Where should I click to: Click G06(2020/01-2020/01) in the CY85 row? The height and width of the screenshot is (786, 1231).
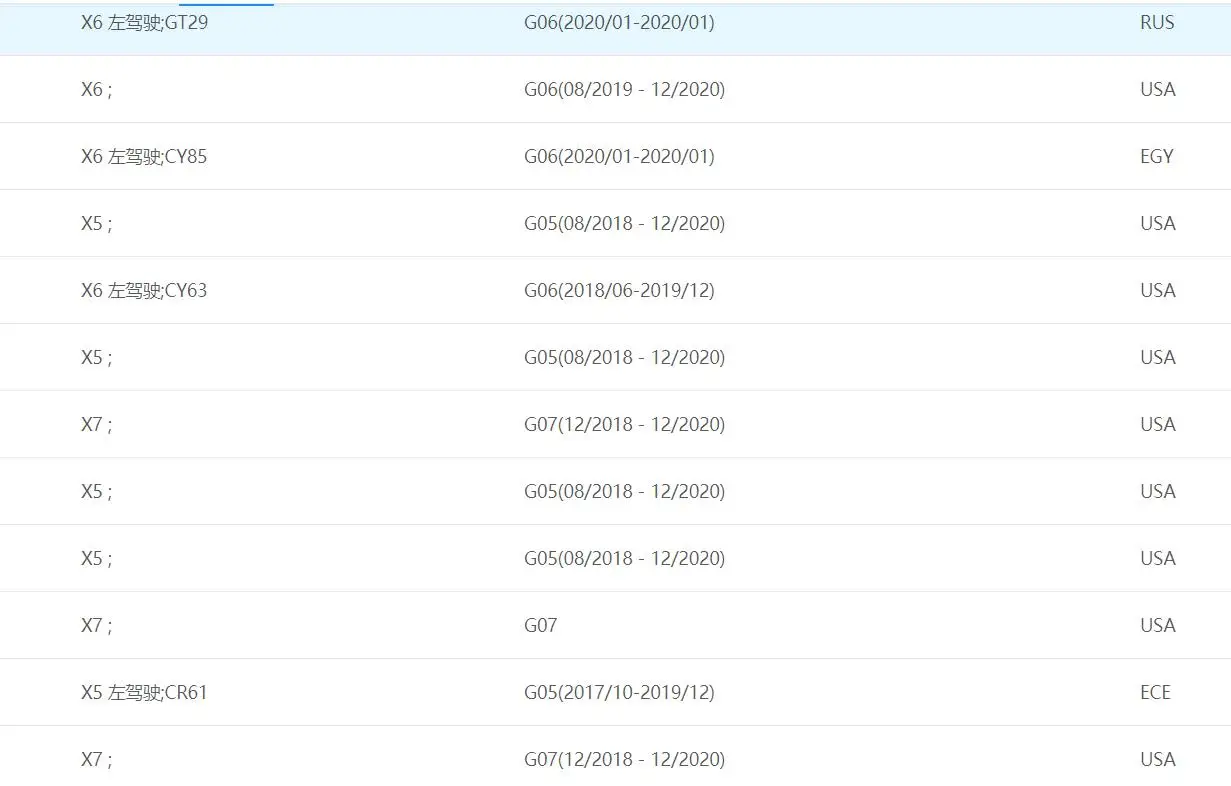[619, 156]
